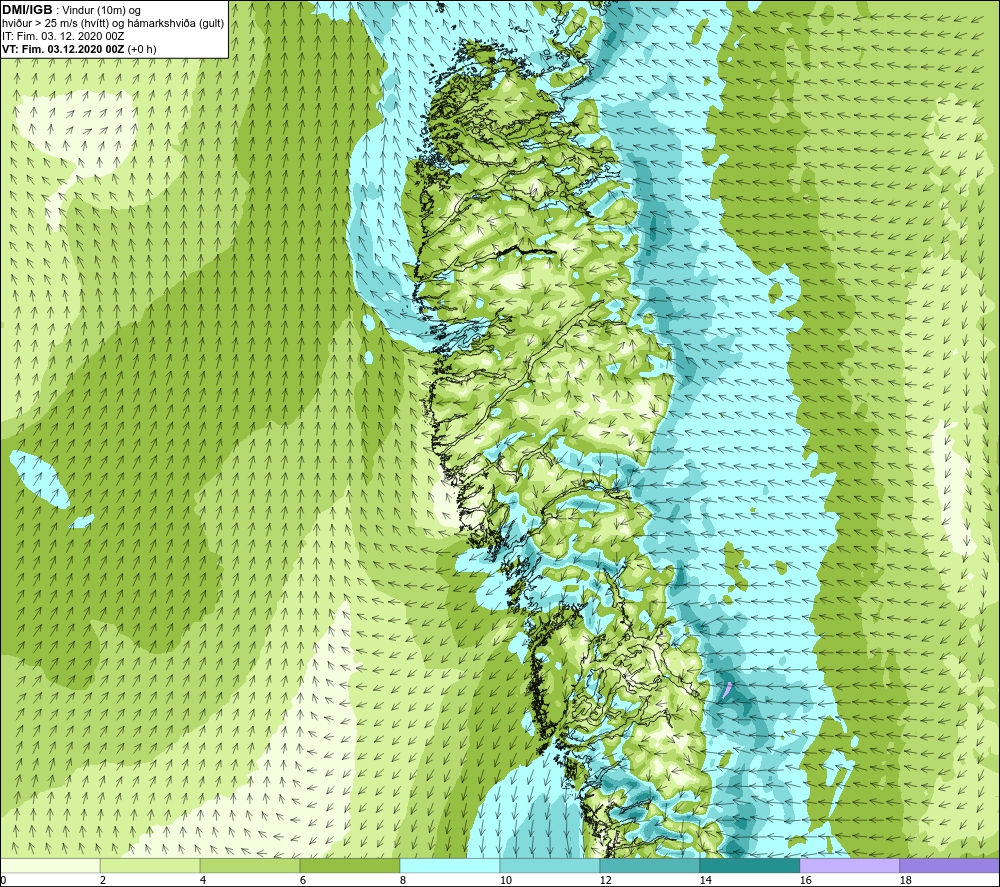Click the scale label '12'

(x=605, y=880)
